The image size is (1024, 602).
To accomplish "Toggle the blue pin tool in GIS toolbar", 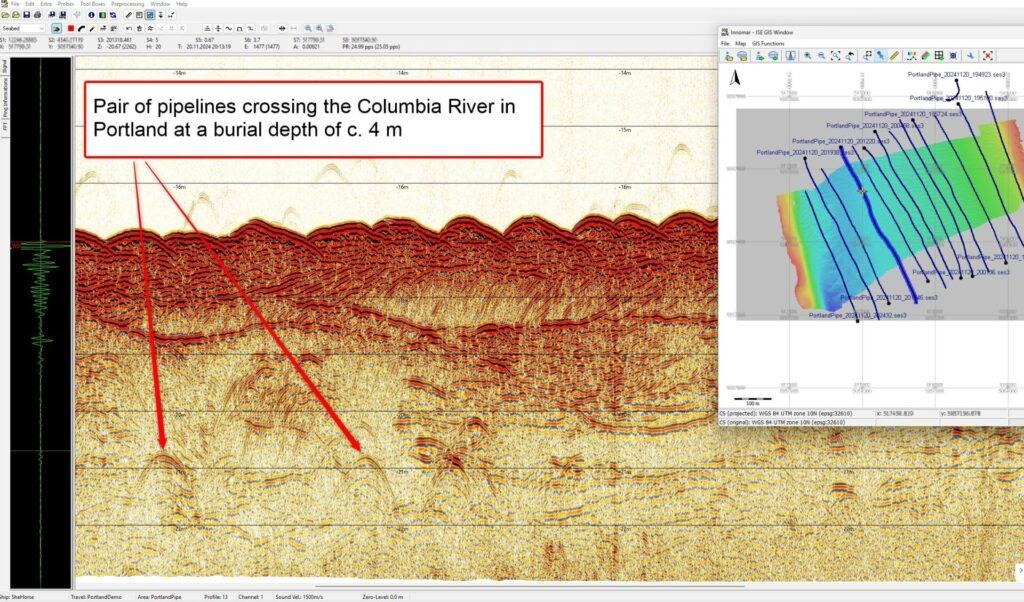I will 880,56.
